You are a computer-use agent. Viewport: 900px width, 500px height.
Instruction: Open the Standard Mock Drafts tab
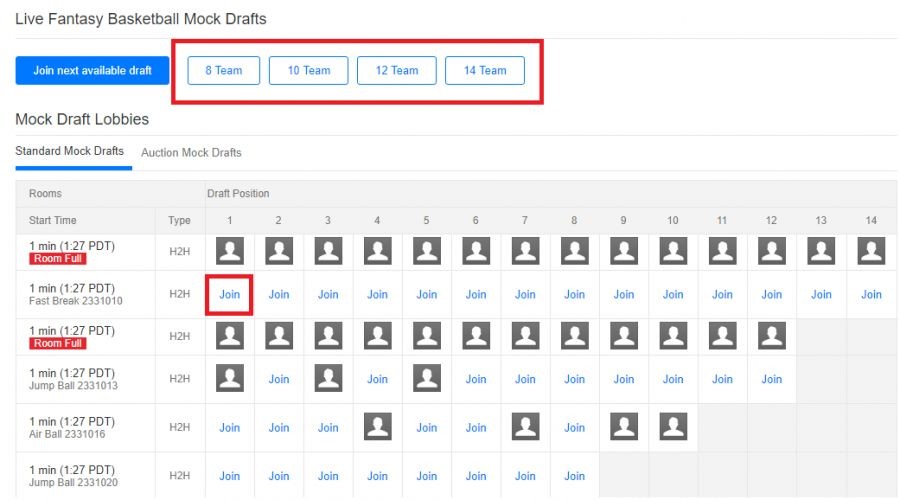[70, 152]
